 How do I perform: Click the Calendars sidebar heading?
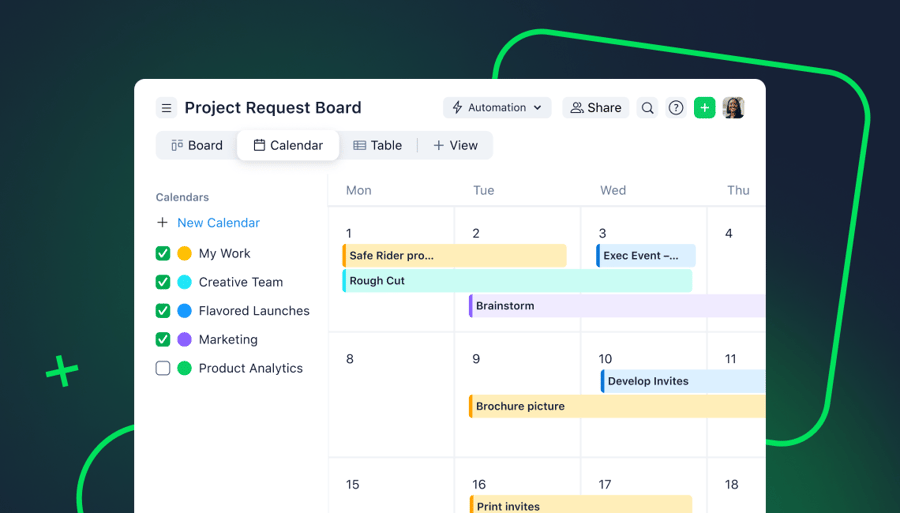pyautogui.click(x=182, y=197)
